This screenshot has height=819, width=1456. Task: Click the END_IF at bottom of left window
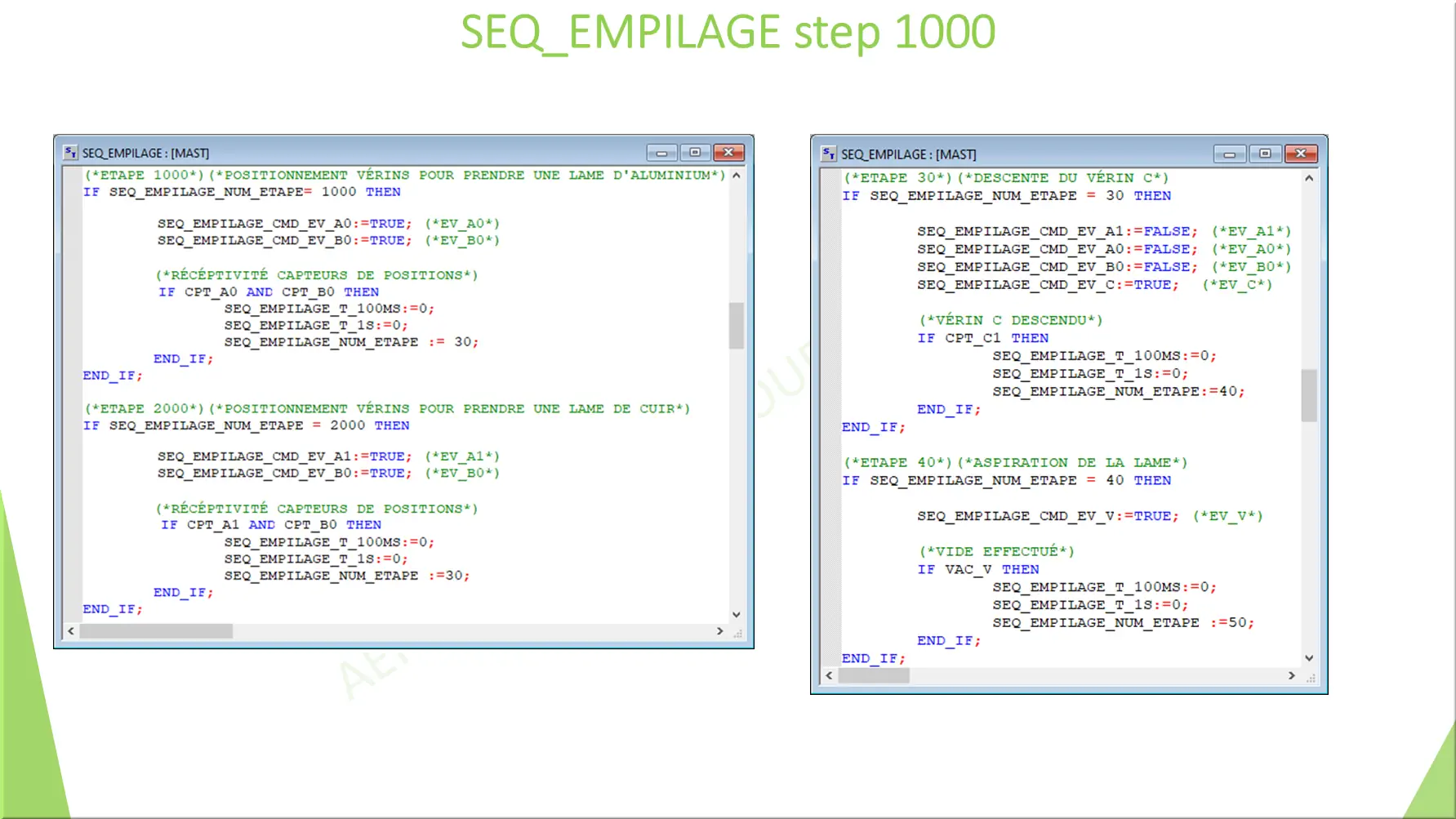tap(110, 608)
